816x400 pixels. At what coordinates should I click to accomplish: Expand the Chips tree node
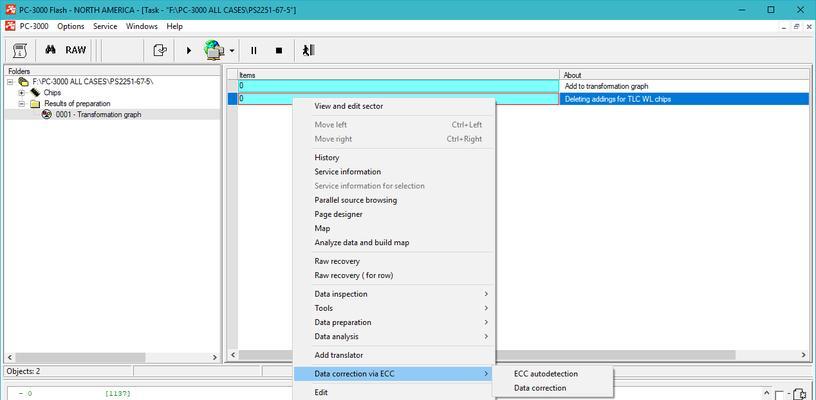tap(21, 93)
